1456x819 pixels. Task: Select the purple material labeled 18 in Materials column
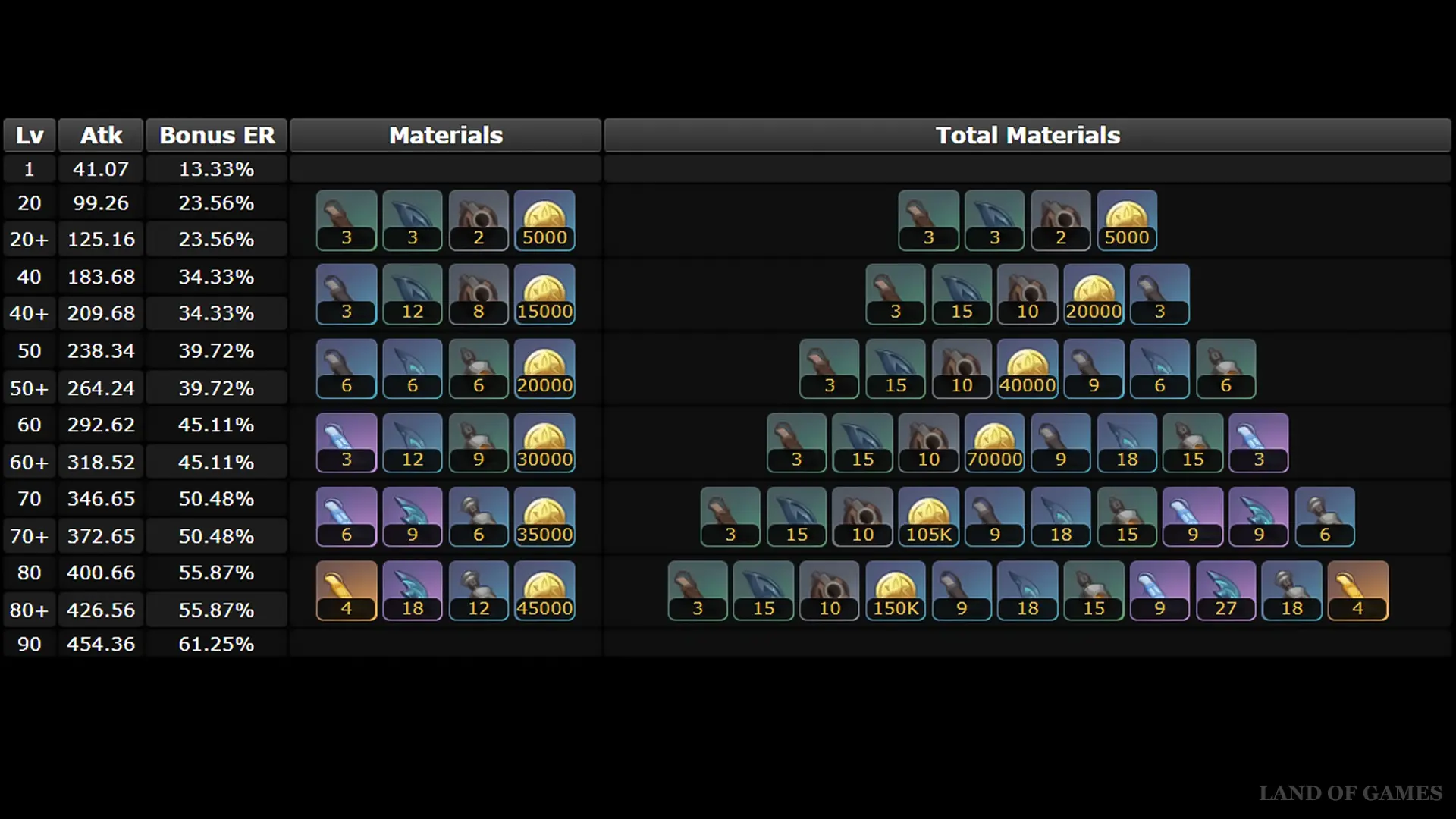coord(413,591)
